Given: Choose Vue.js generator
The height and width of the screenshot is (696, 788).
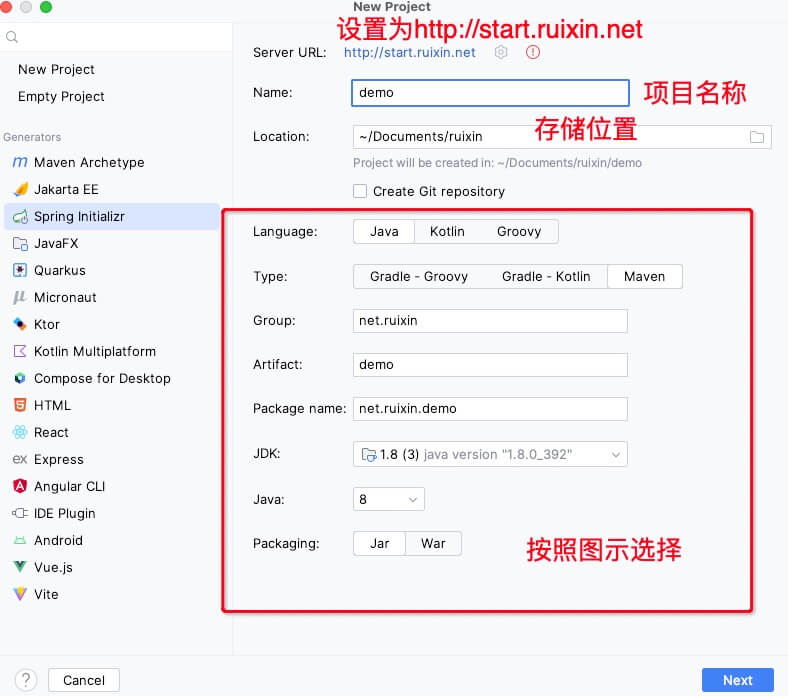Looking at the screenshot, I should [x=112, y=567].
